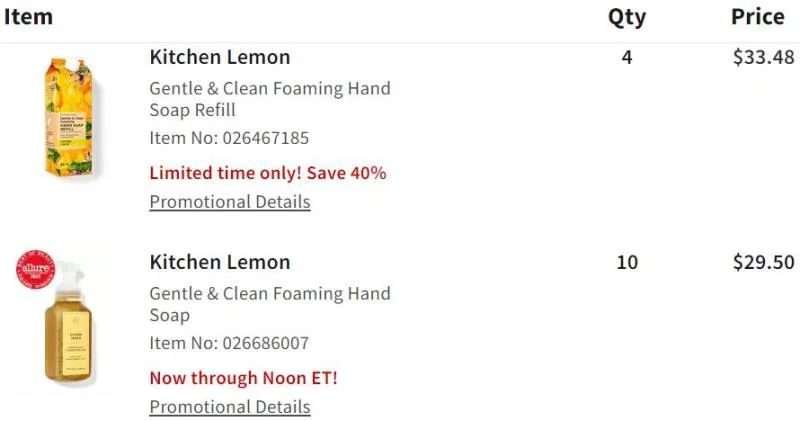The image size is (800, 421).
Task: Click the Qty column header
Action: (x=627, y=18)
